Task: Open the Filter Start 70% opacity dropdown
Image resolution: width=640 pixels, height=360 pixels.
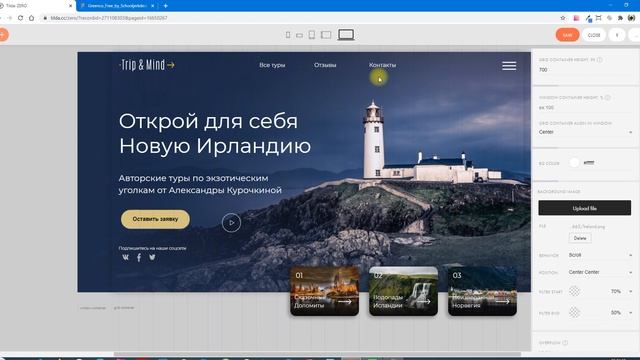Action: (621, 291)
